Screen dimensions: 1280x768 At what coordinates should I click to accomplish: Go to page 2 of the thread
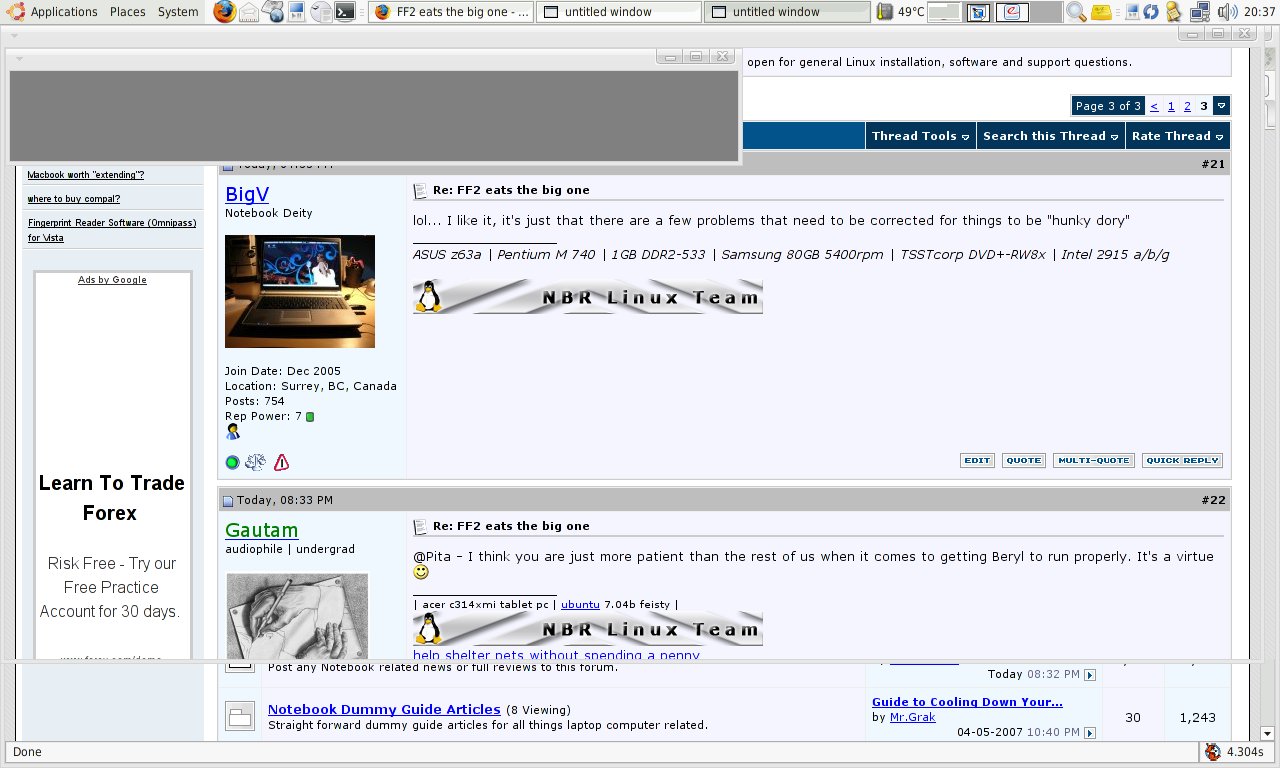click(x=1187, y=106)
